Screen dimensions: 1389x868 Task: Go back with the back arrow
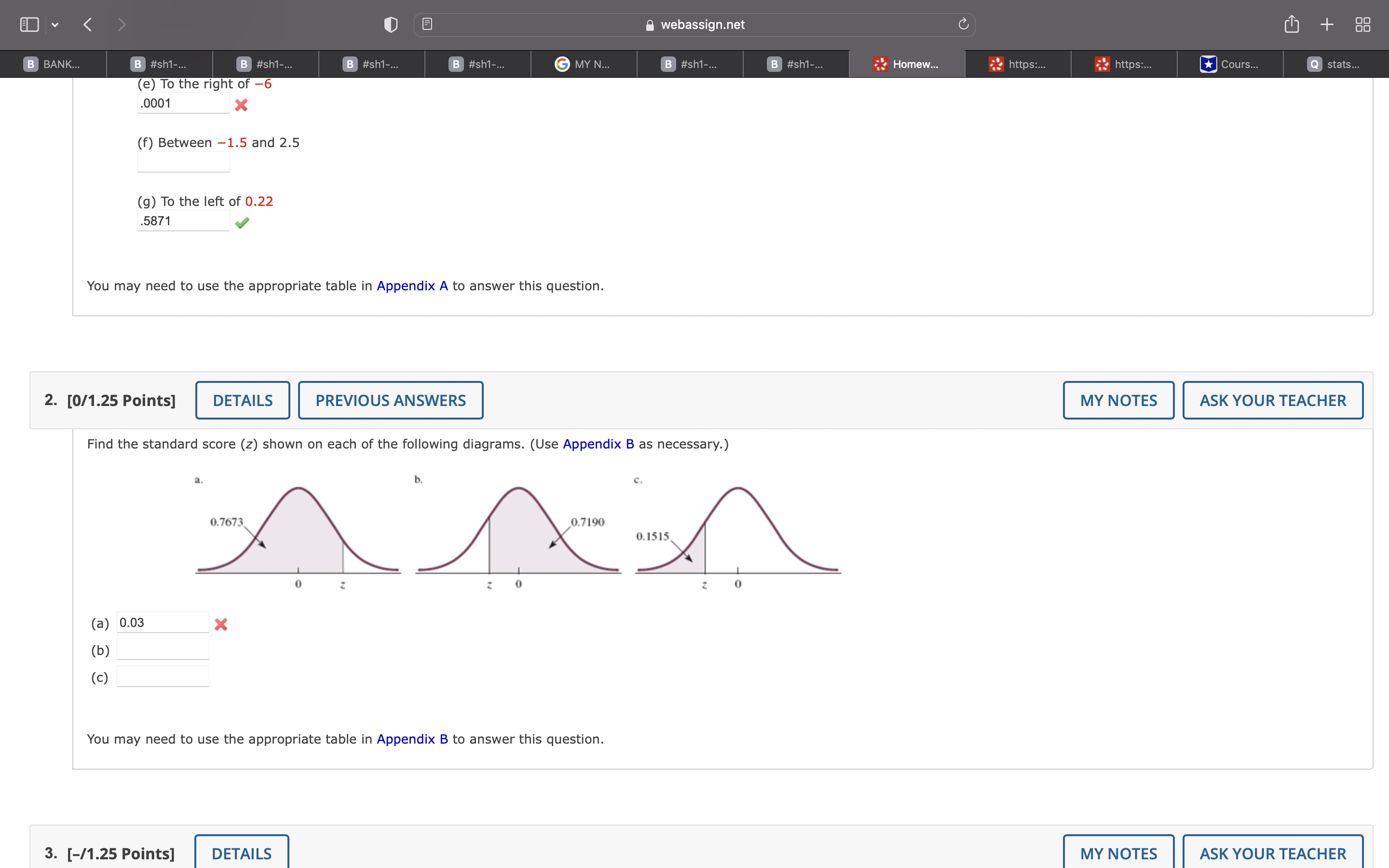[88, 25]
